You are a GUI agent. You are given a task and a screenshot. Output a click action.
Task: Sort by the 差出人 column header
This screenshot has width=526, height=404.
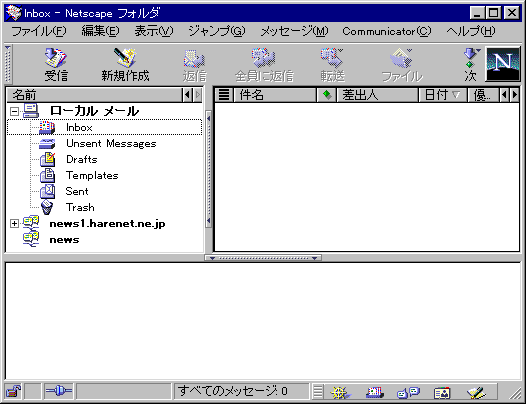click(x=377, y=95)
